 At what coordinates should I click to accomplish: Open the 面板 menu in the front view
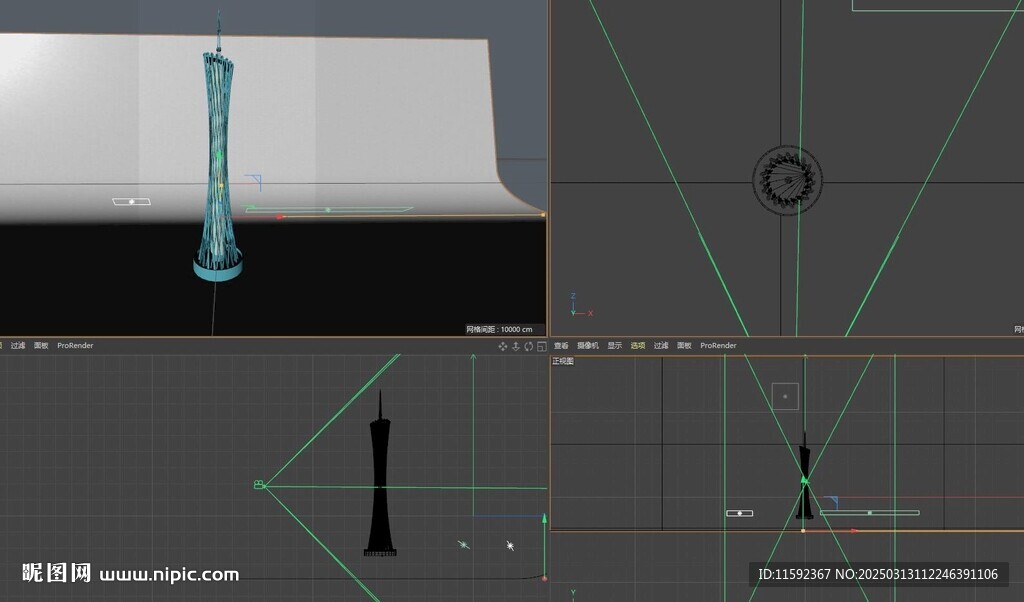point(684,345)
